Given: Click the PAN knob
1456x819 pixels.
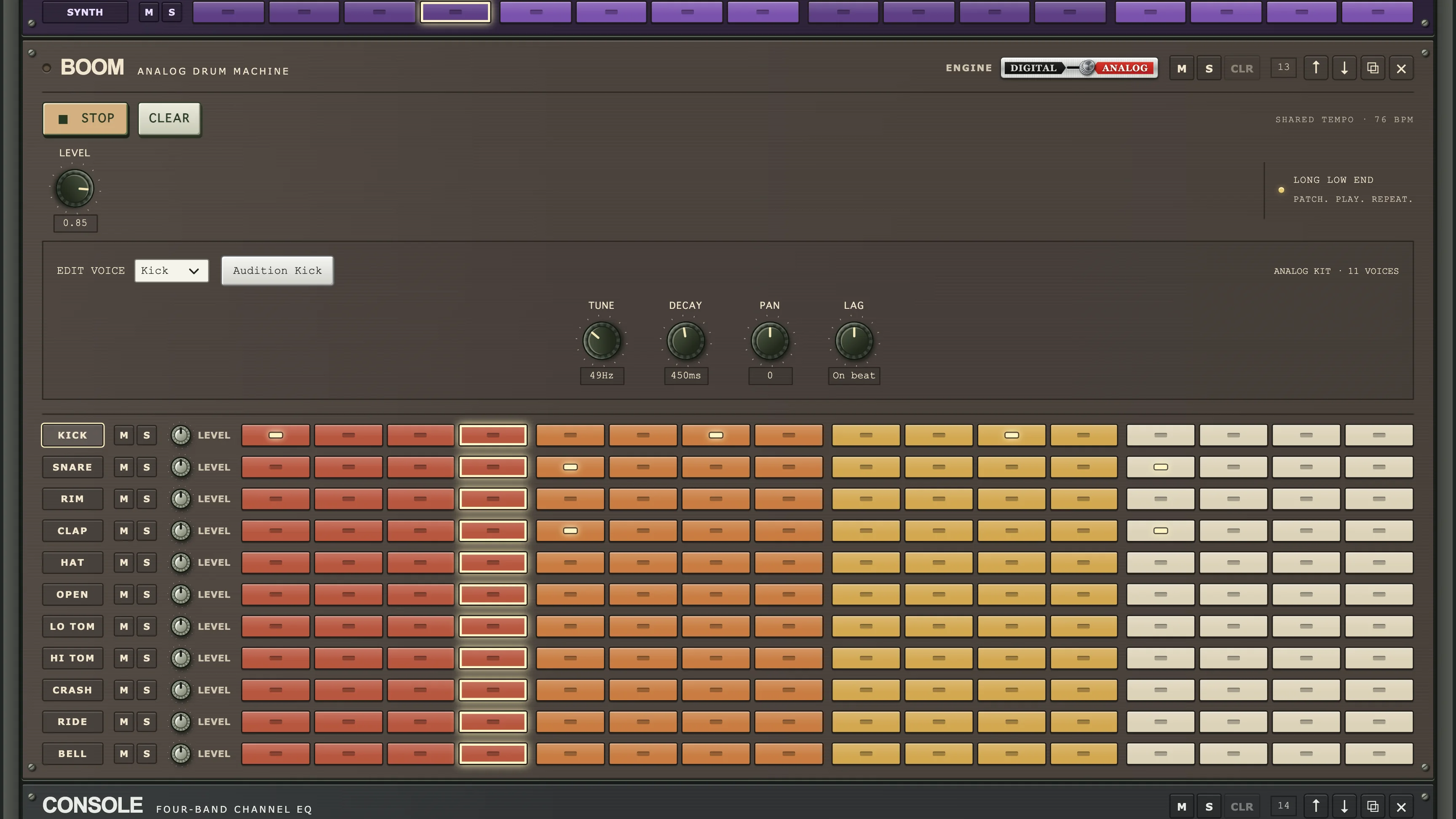Looking at the screenshot, I should [x=770, y=341].
